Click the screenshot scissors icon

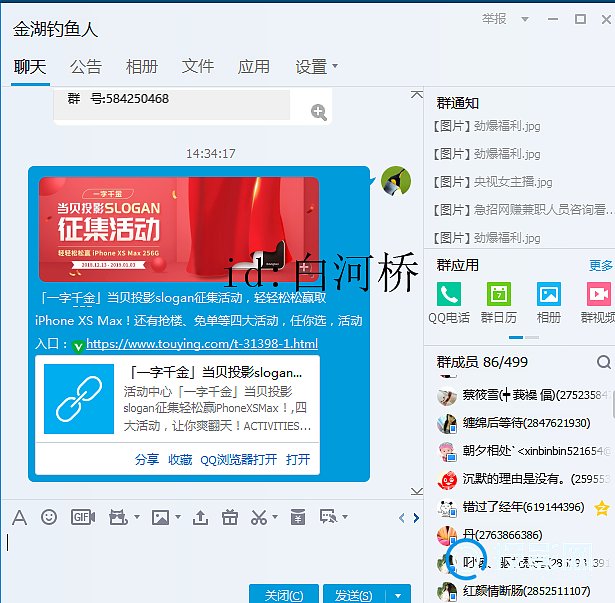coord(259,517)
